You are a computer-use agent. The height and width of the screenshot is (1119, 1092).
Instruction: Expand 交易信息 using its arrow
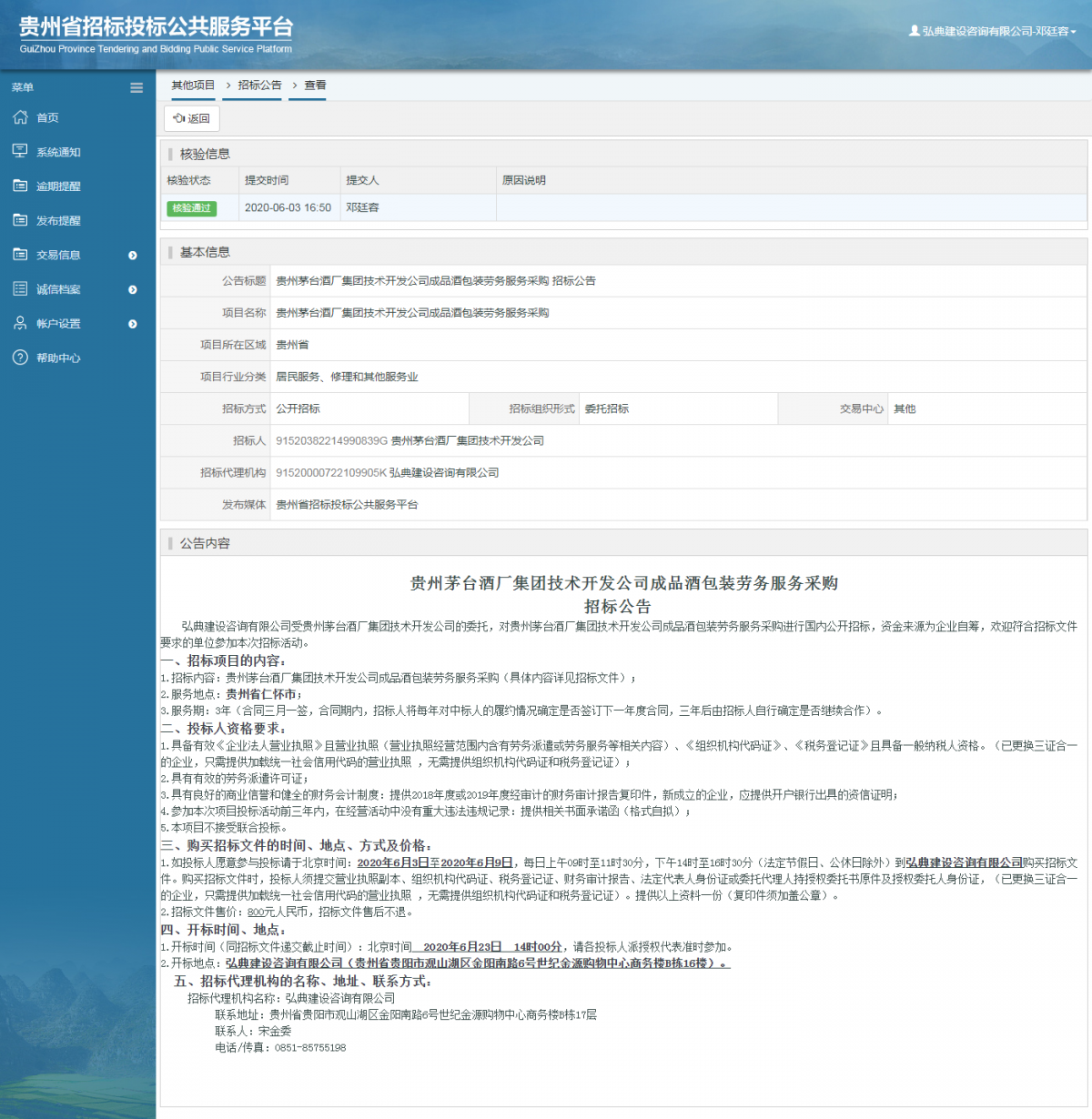point(133,256)
